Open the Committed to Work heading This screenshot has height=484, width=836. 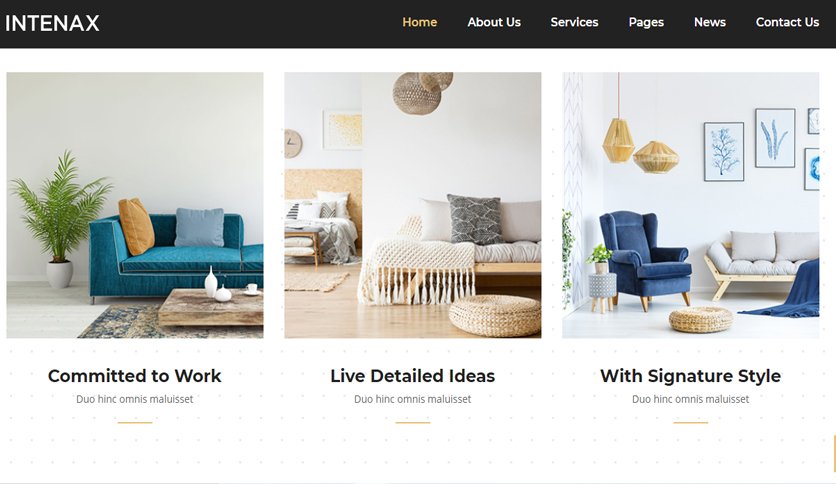pos(134,376)
